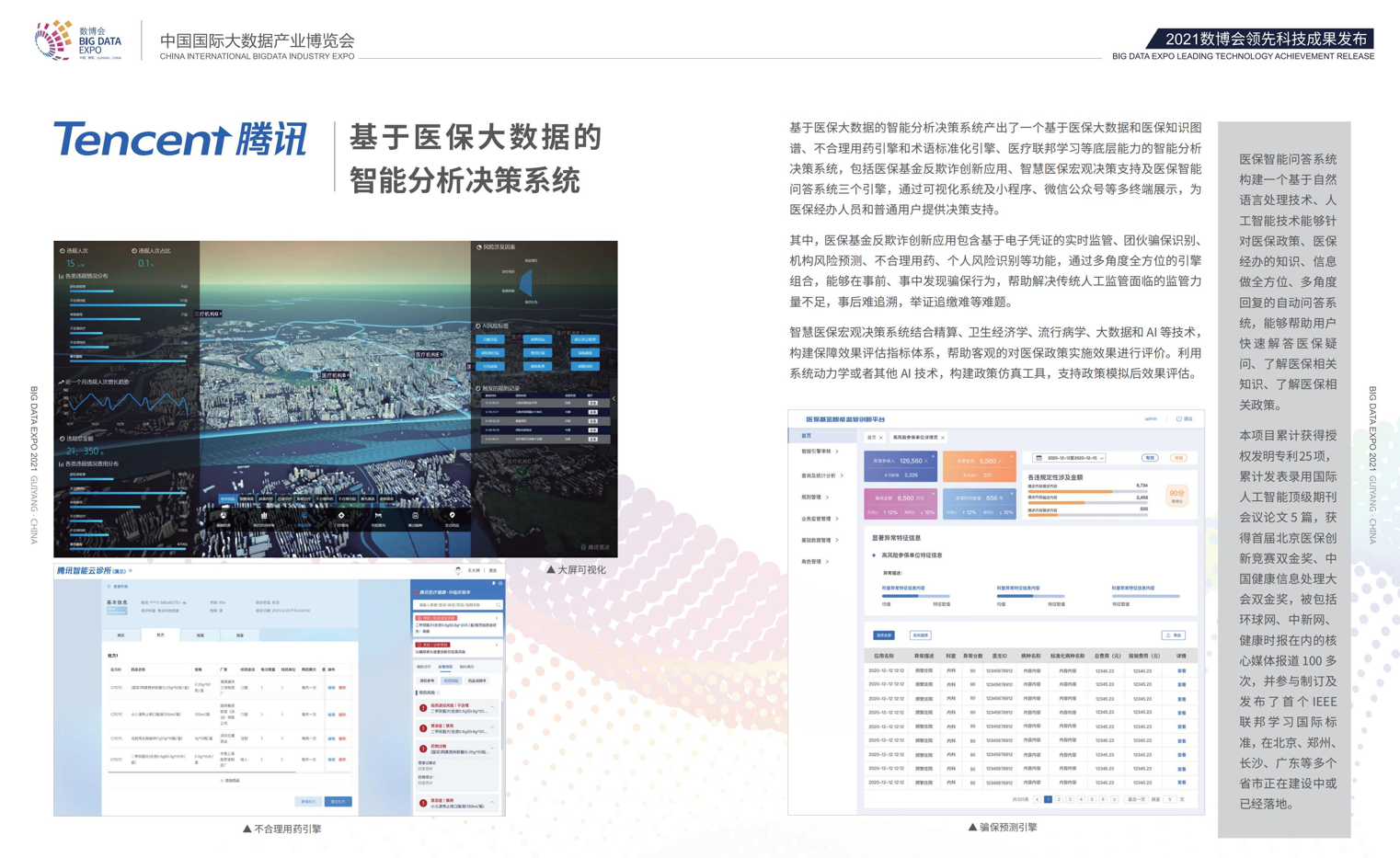Viewport: 1400px width, 858px height.
Task: Click the hospital bed icon in dashboard toolbar
Action: coord(378,516)
